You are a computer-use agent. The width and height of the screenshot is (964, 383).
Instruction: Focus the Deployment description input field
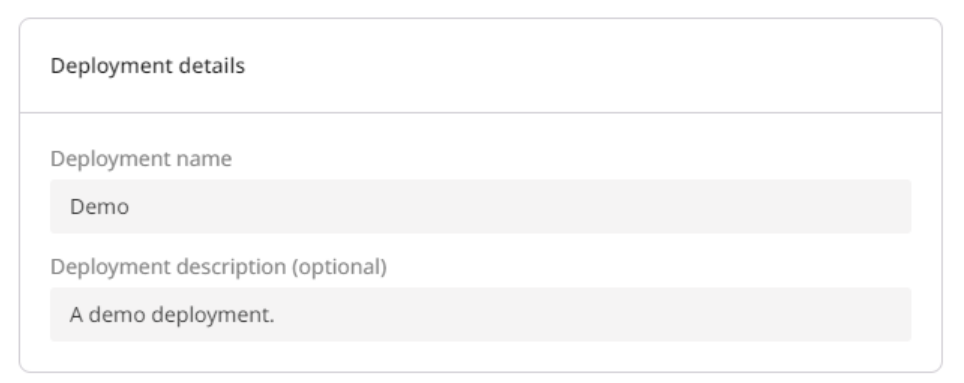(480, 315)
